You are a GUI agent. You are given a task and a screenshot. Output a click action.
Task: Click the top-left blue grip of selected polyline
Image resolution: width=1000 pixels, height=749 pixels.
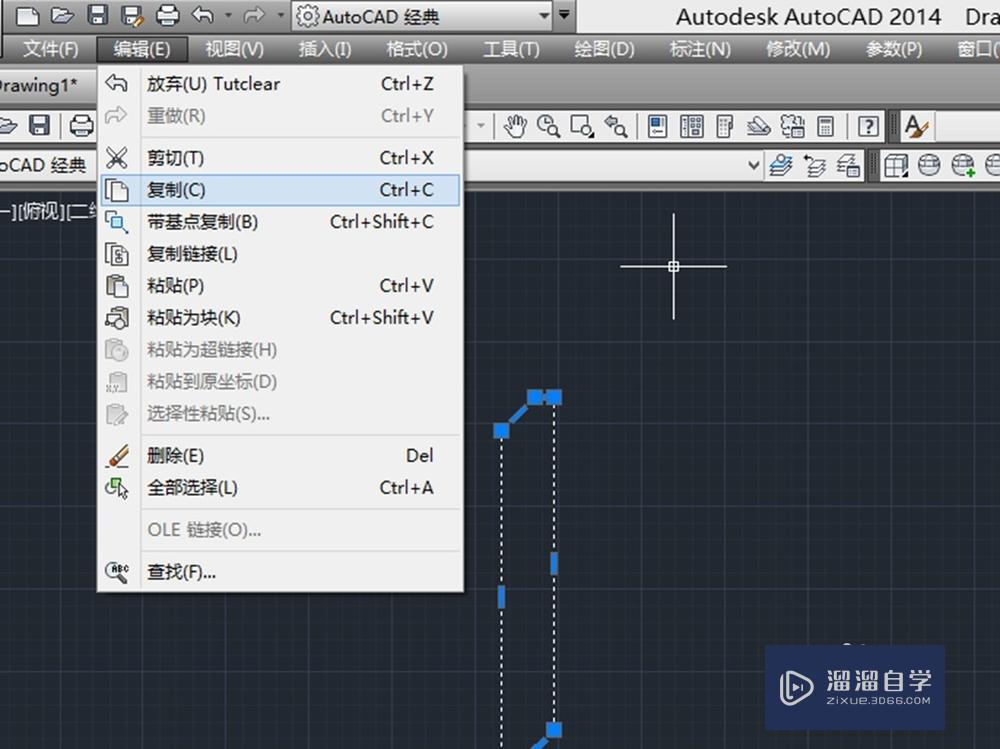pos(534,397)
